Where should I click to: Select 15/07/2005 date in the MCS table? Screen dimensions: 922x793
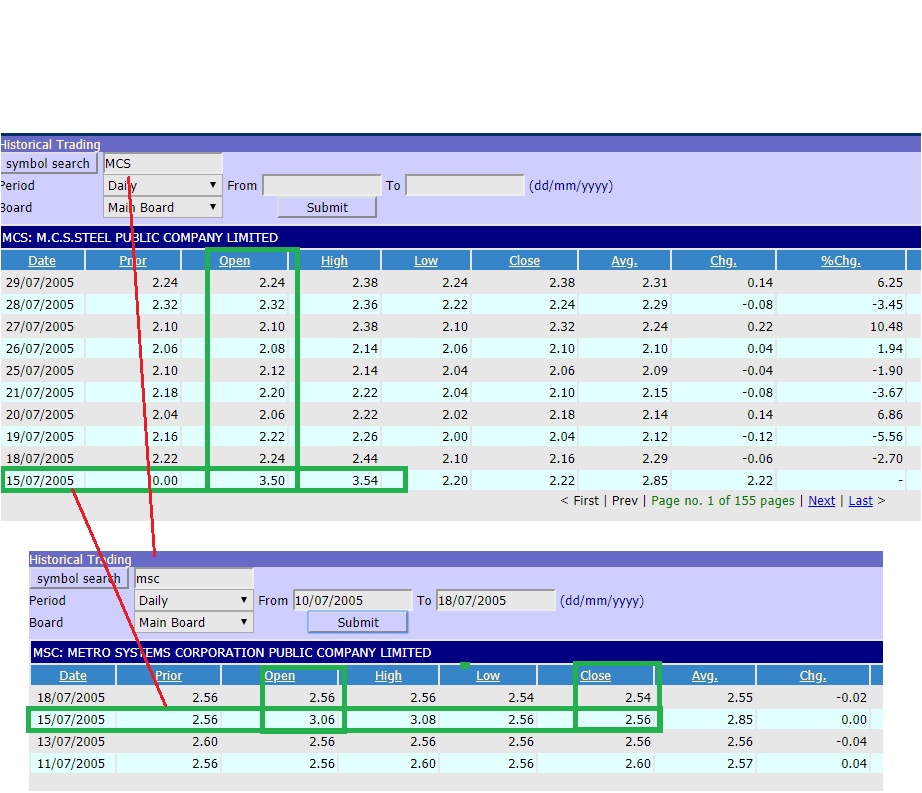40,481
